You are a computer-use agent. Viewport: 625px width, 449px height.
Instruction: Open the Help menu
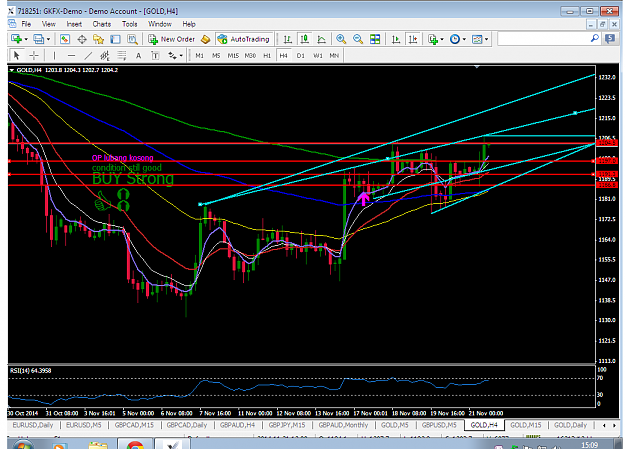189,24
